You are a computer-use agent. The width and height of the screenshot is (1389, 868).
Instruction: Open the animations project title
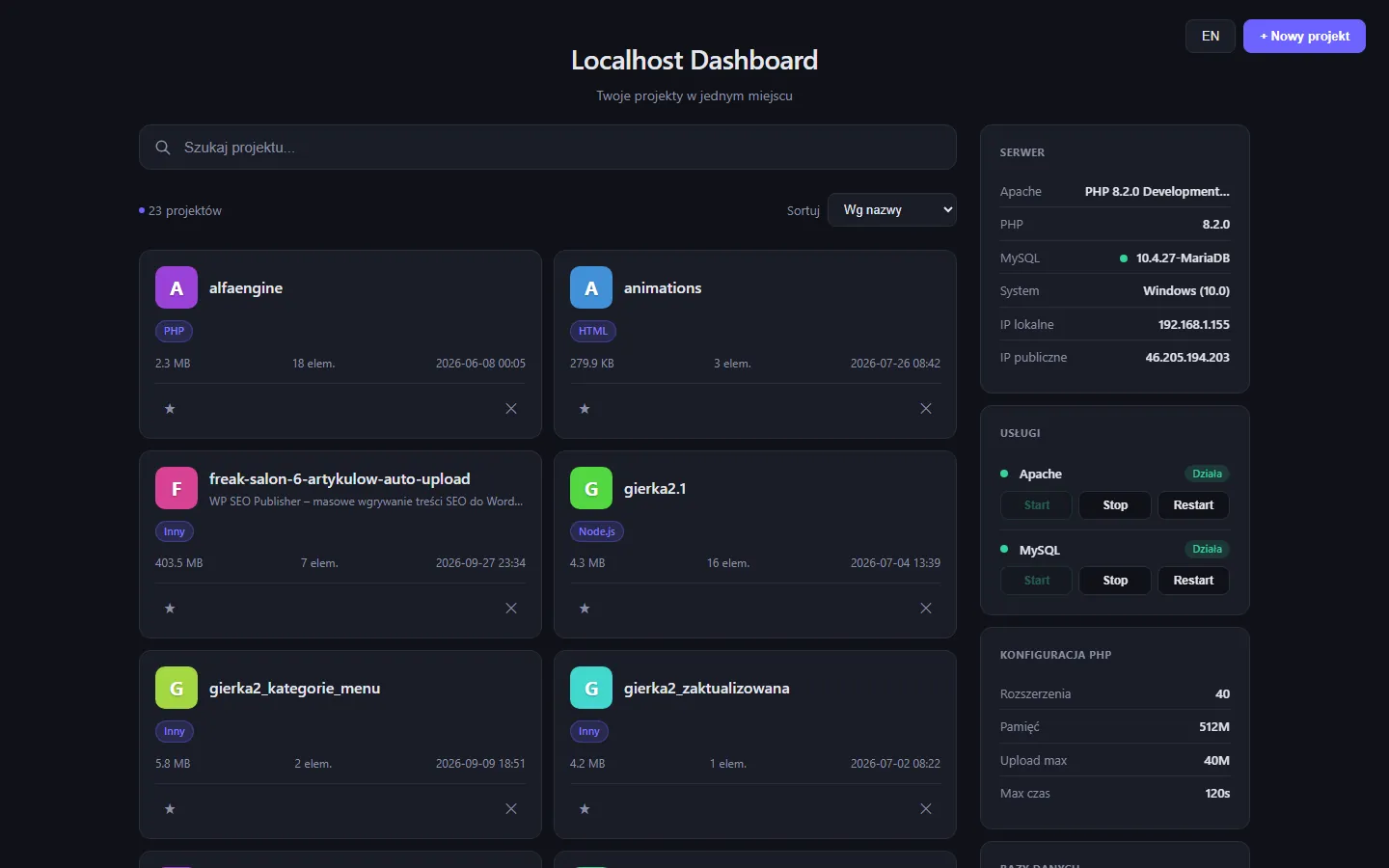[x=663, y=287]
